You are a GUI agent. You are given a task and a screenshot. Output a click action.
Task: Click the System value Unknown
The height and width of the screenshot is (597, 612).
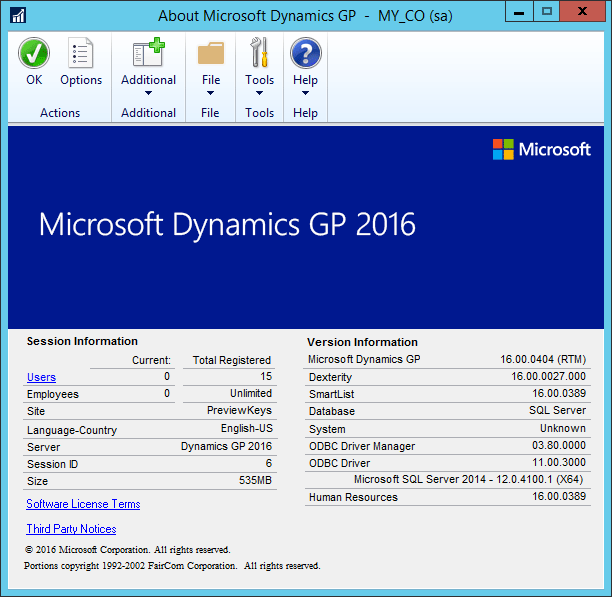[x=563, y=428]
